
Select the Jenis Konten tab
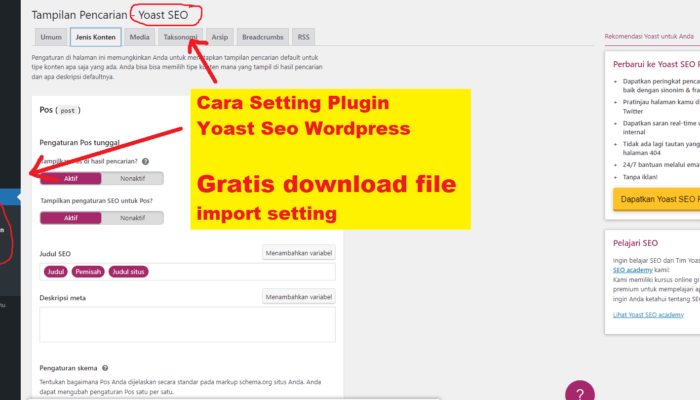click(96, 37)
